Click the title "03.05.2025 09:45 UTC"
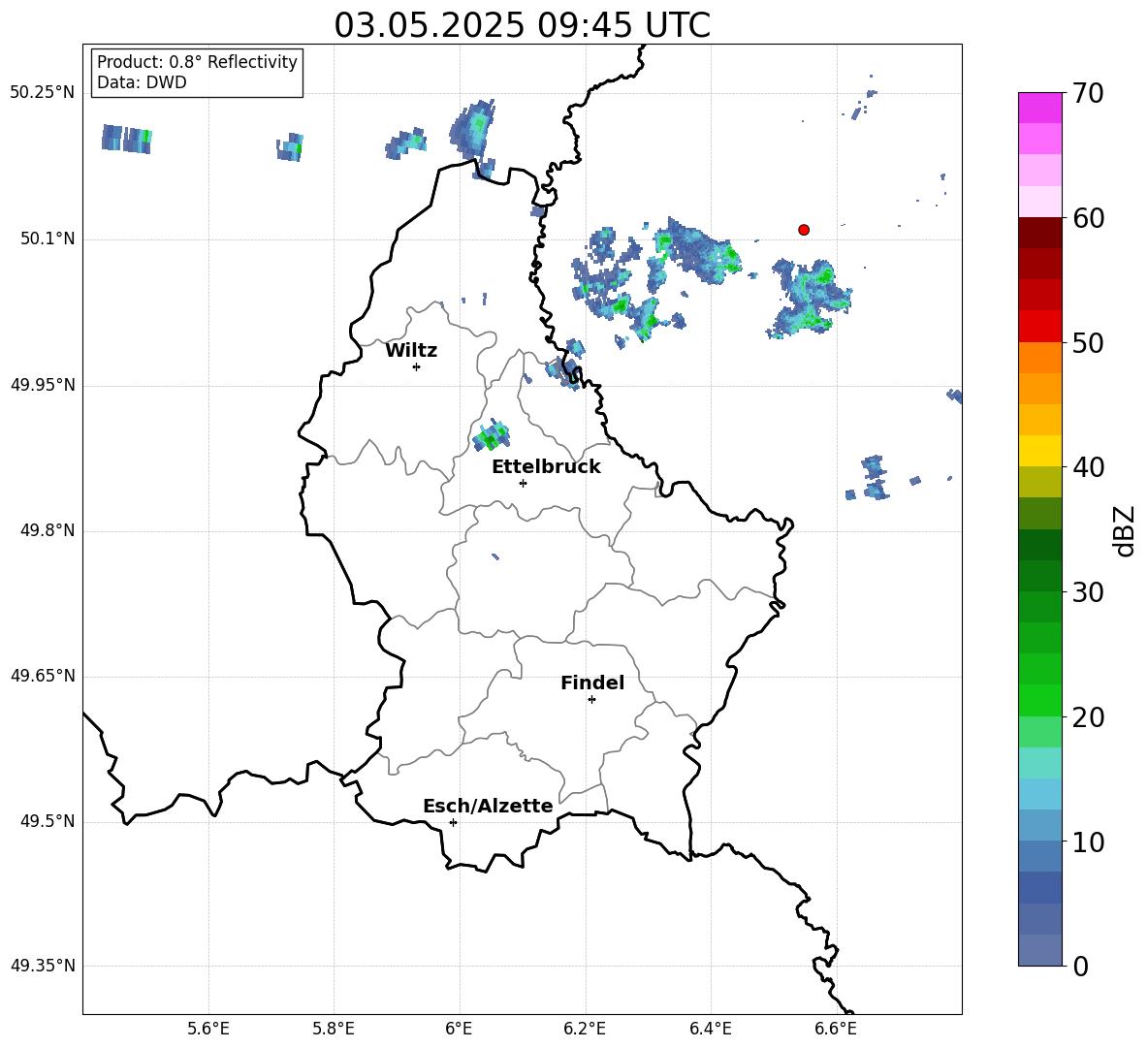Screen dimensions: 1148x1048 pos(522,25)
